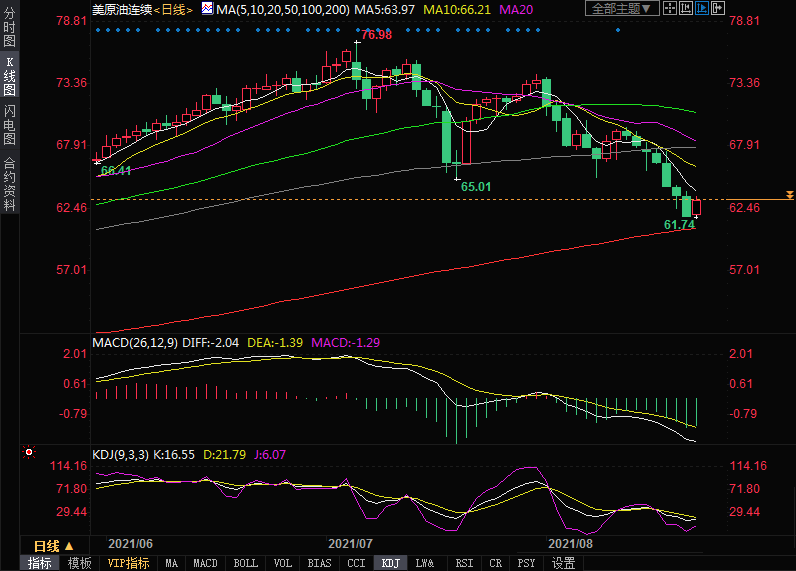
Task: Click the first icon right of 全部主题 dropdown
Action: 671,9
